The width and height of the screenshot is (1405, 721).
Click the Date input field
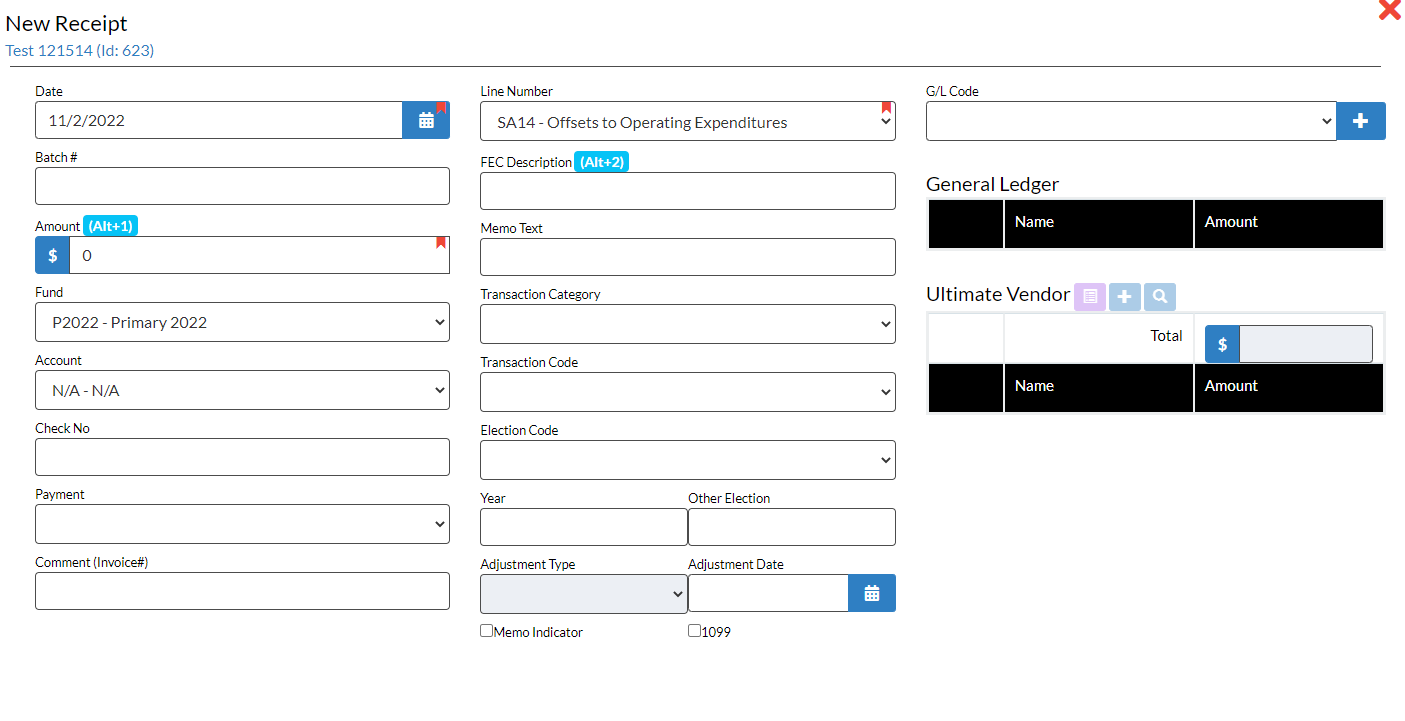pyautogui.click(x=219, y=120)
